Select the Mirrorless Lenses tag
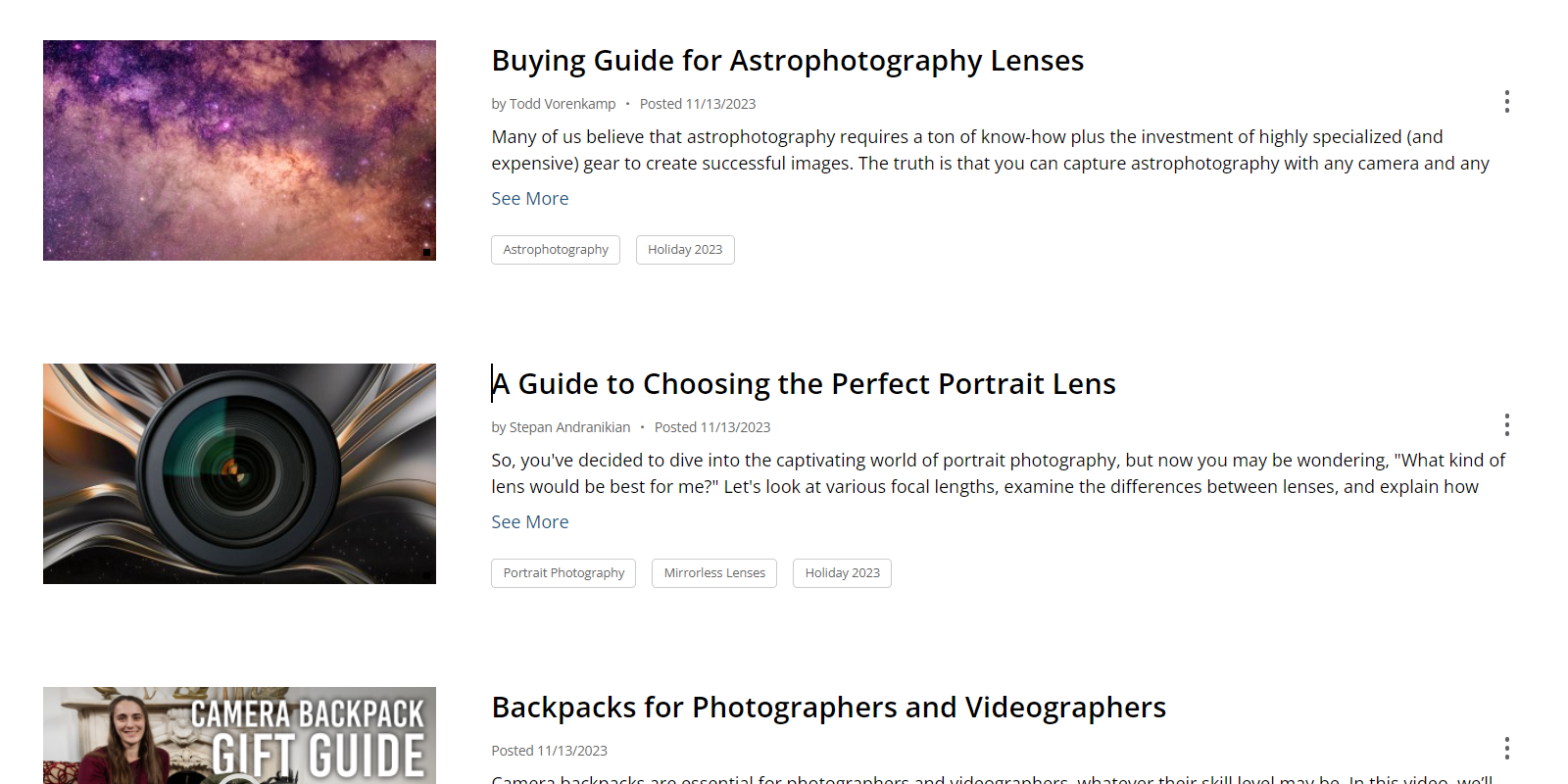This screenshot has width=1568, height=784. pos(714,573)
